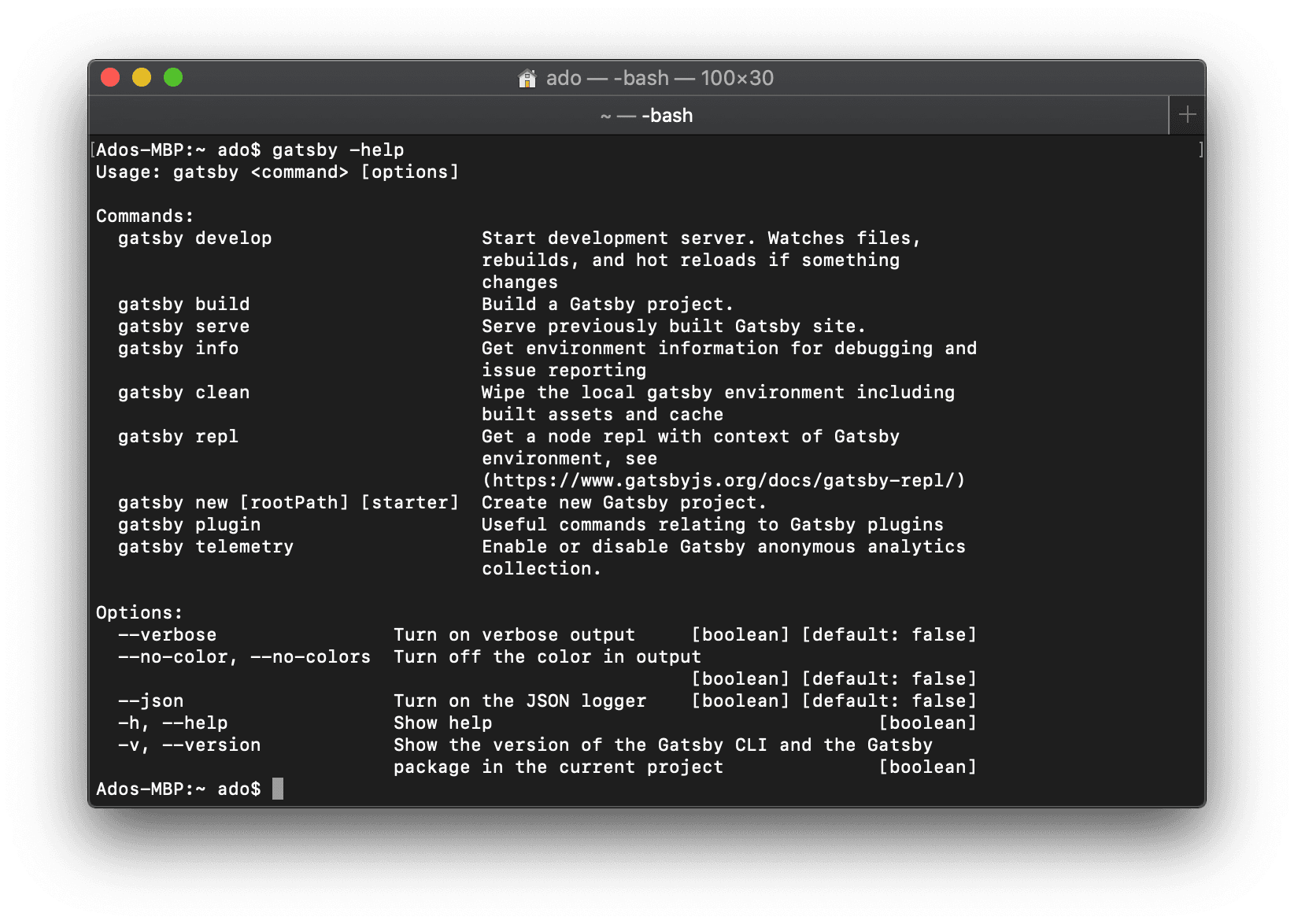Click 'Get environment information for debugging and' line
Image resolution: width=1294 pixels, height=924 pixels.
pos(729,348)
